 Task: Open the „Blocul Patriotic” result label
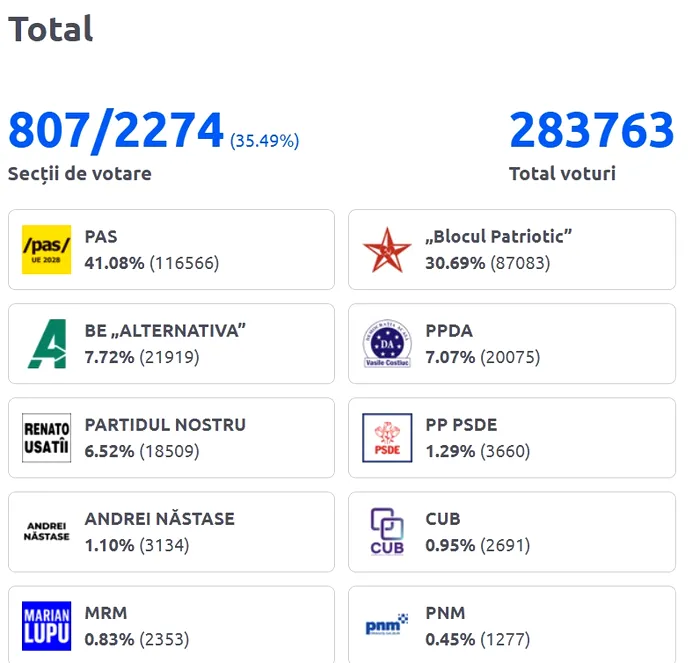pos(498,237)
